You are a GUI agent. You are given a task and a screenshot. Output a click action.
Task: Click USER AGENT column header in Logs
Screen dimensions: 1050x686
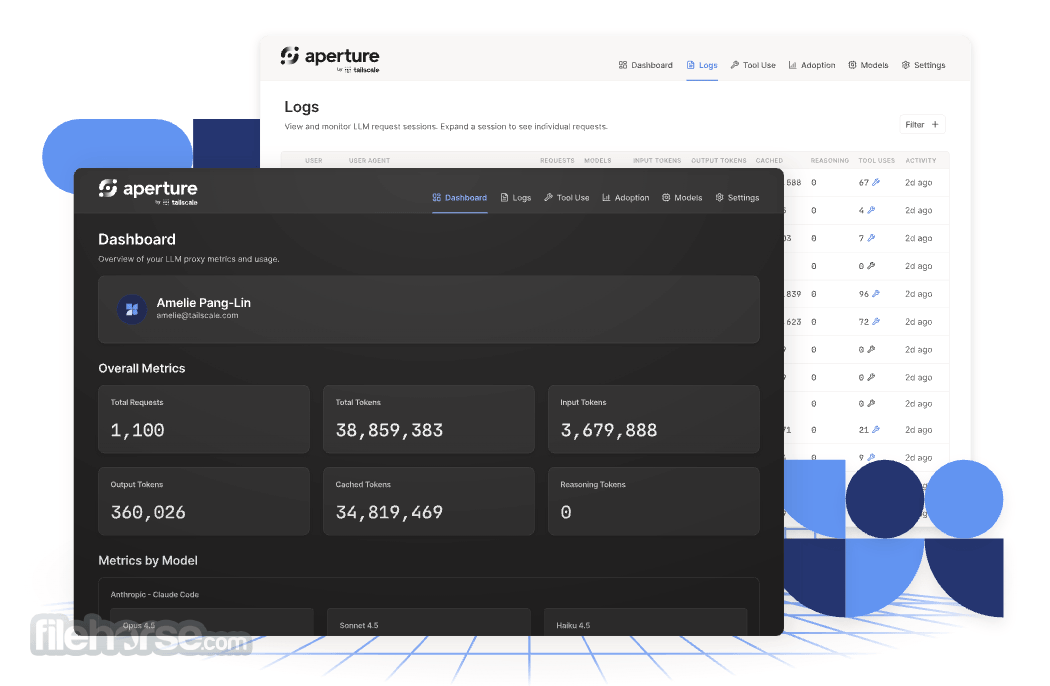point(369,161)
